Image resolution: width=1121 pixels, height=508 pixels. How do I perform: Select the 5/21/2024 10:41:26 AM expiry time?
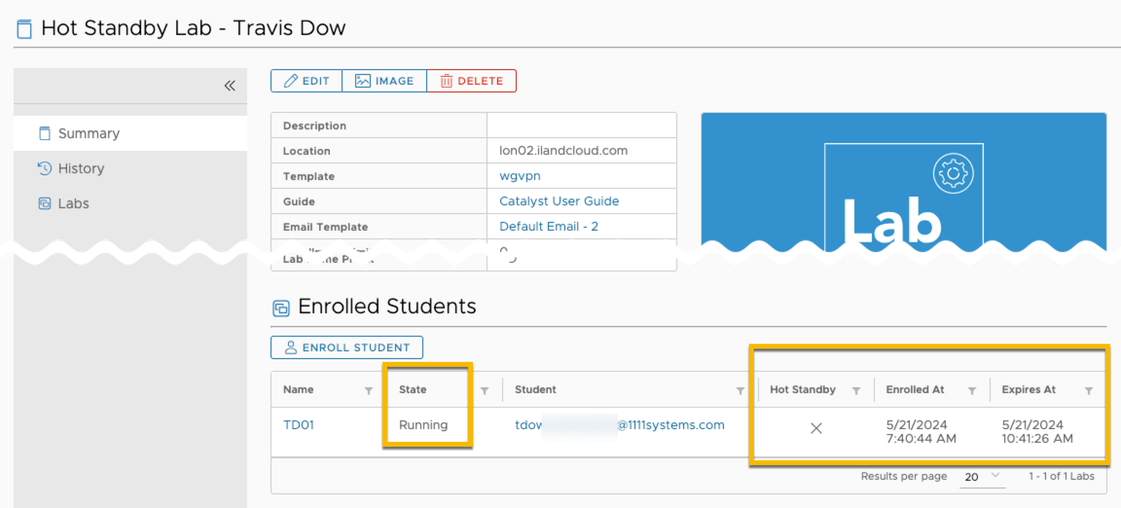pyautogui.click(x=1037, y=432)
